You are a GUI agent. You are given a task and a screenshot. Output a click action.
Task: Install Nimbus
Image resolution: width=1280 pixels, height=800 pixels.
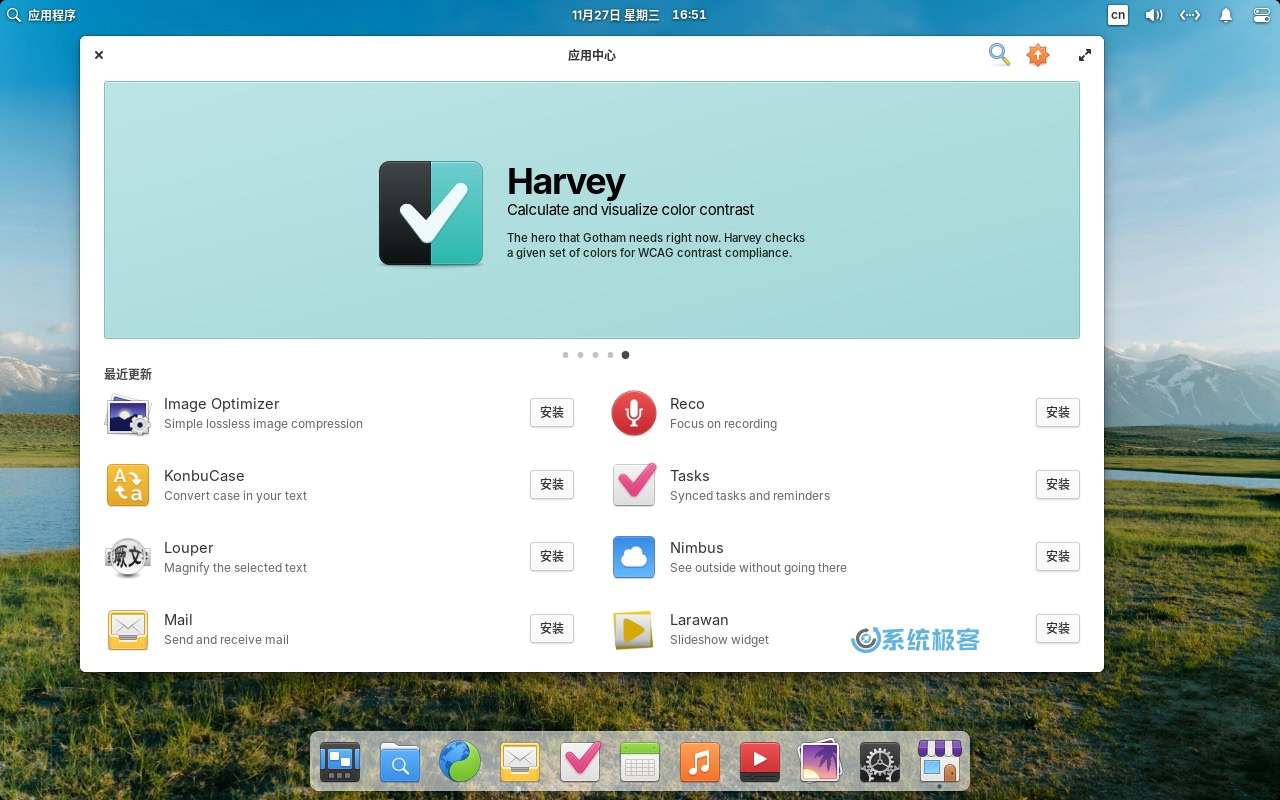point(1058,556)
